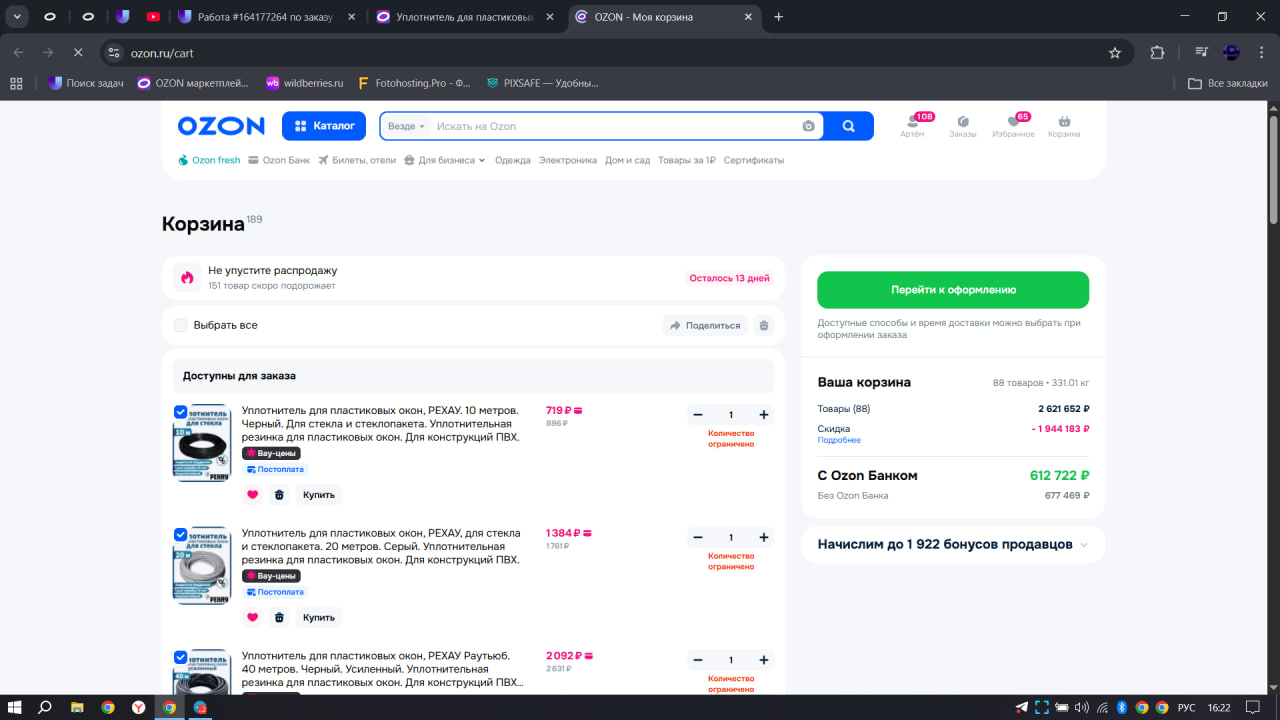Image resolution: width=1280 pixels, height=720 pixels.
Task: Uncheck the Раутьюб 40 метров item checkbox
Action: (x=180, y=657)
